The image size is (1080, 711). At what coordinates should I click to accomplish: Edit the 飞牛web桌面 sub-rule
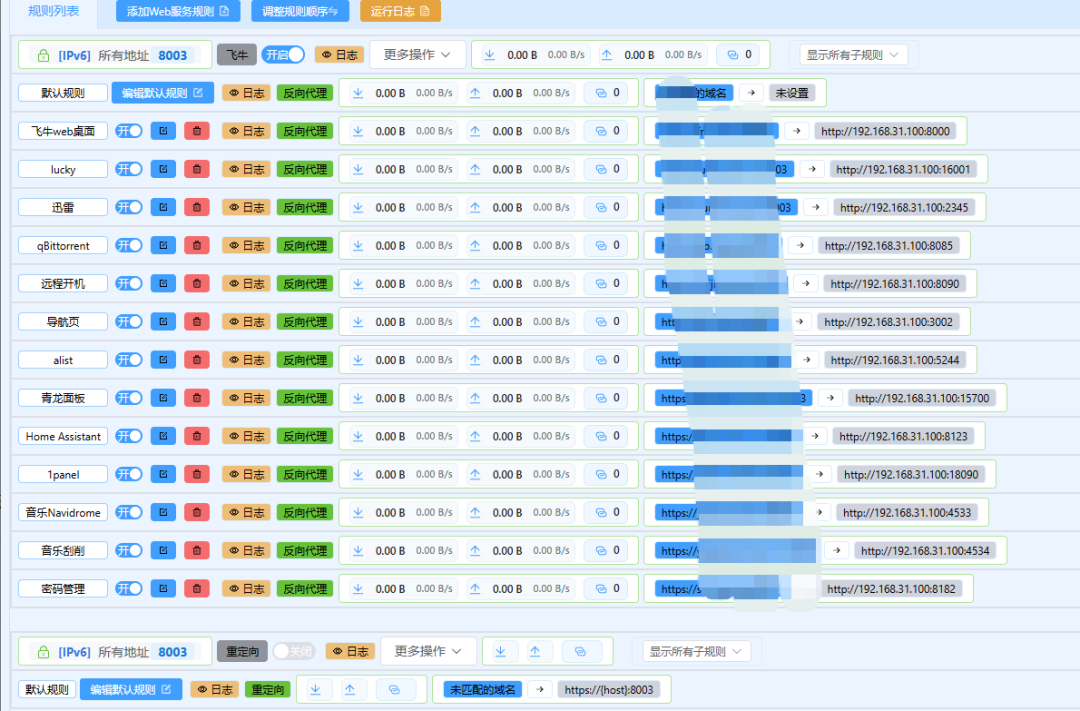point(163,131)
